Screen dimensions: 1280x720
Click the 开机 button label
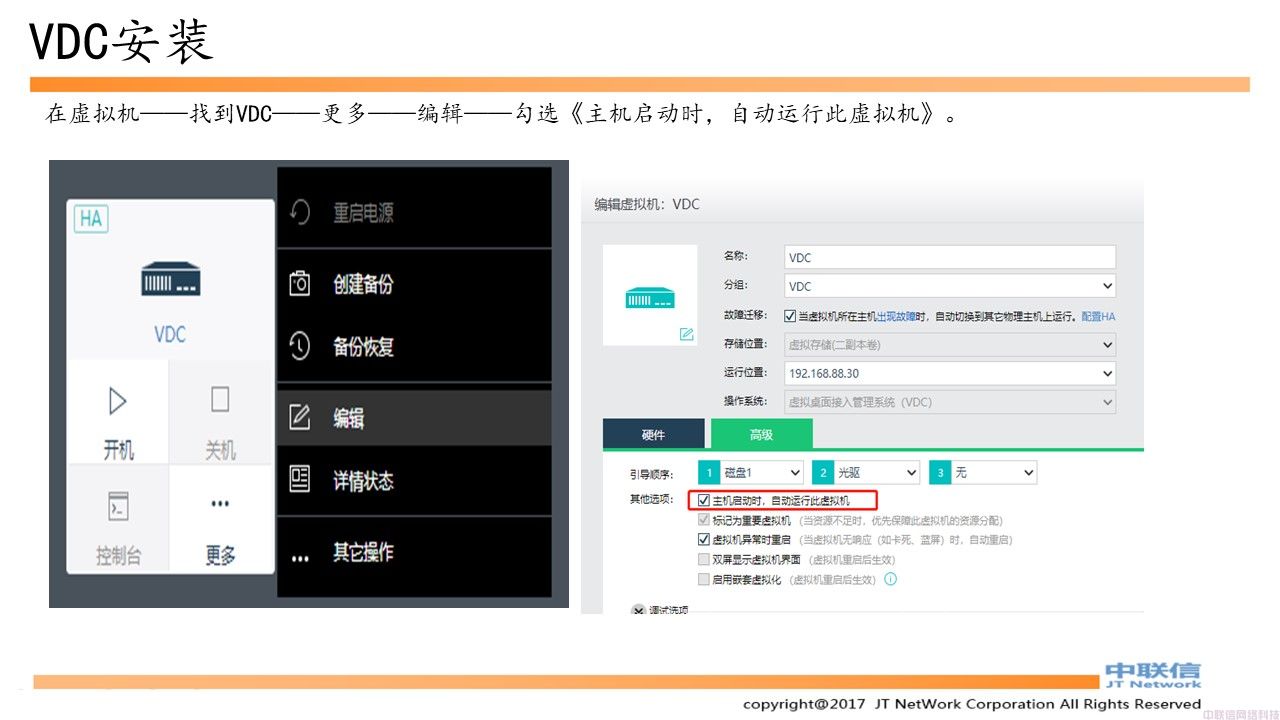[118, 451]
